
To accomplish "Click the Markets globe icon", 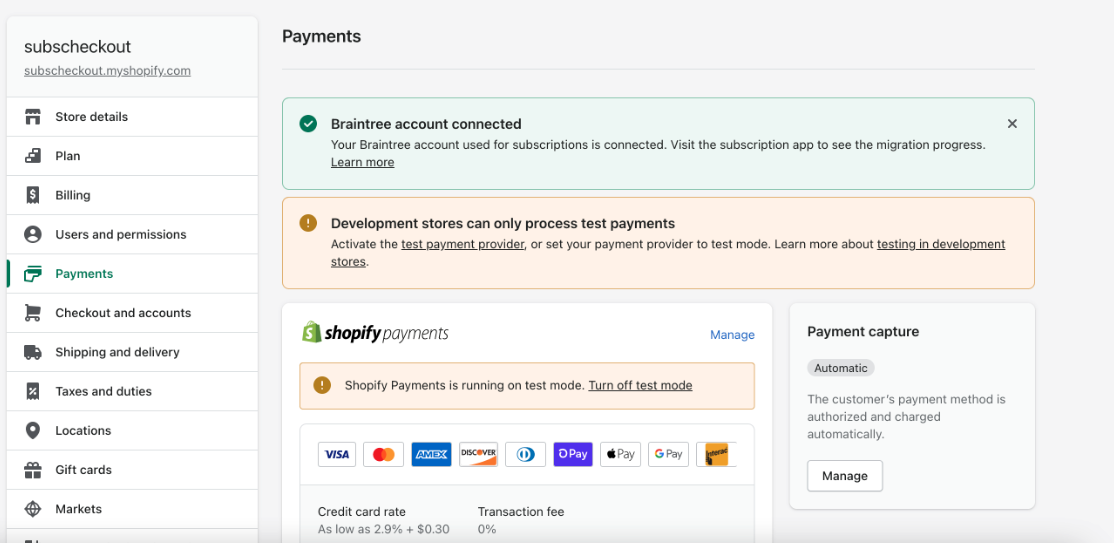I will [x=33, y=509].
